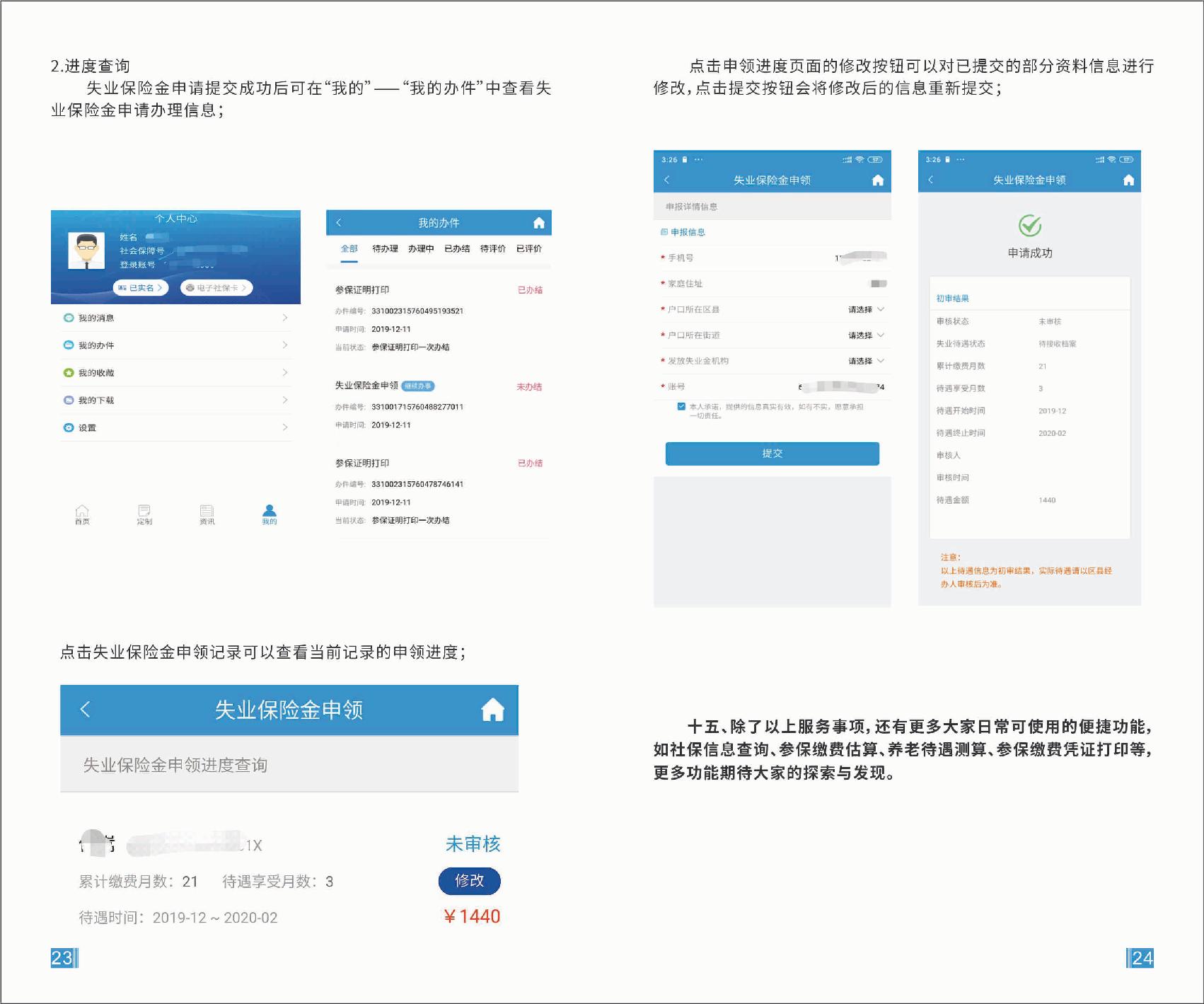Select 我的 in the bottom navigation bar
1204x1004 pixels.
coord(270,514)
